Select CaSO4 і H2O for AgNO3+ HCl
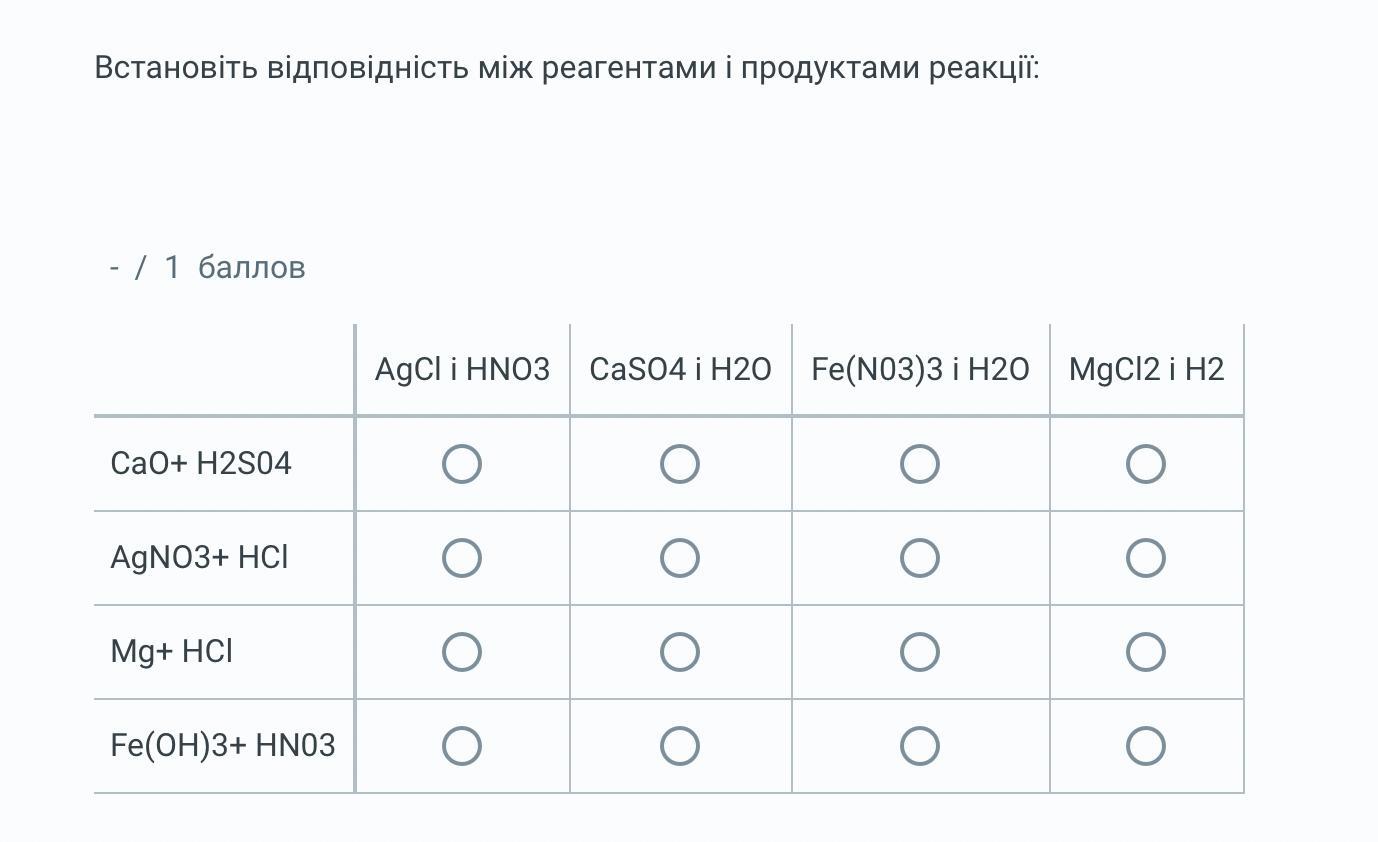 click(680, 558)
